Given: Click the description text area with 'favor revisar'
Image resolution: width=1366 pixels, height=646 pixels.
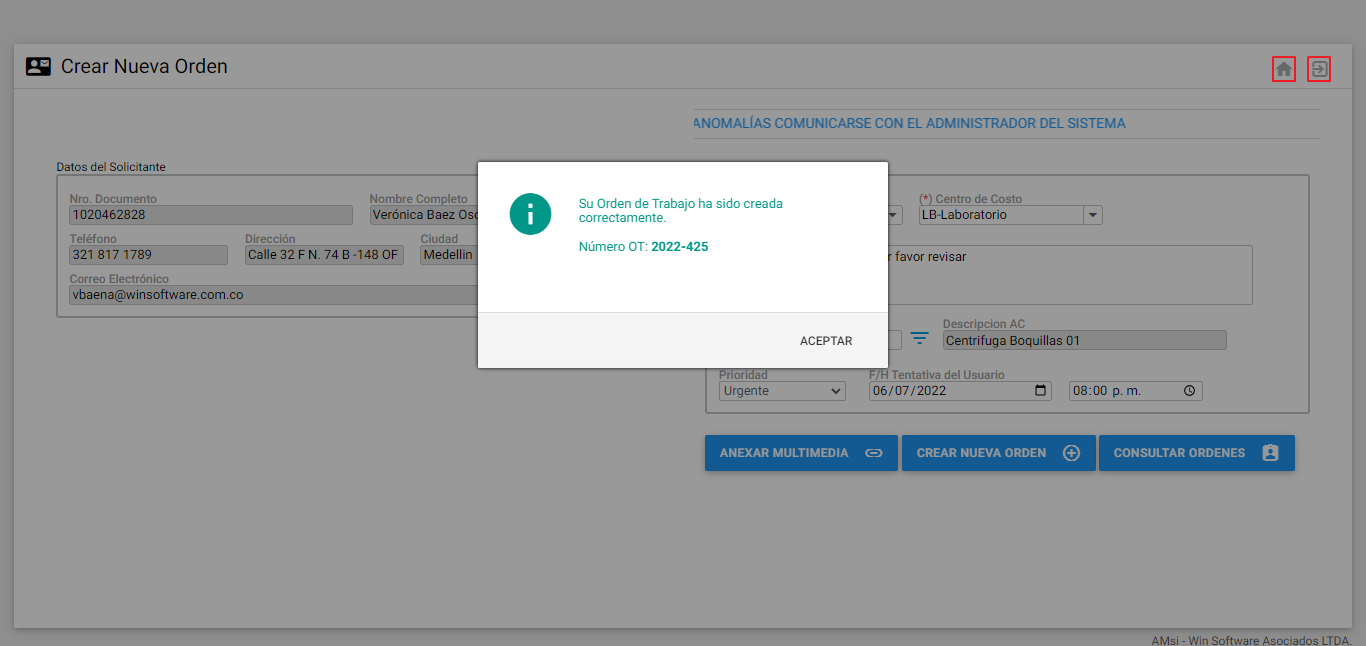Looking at the screenshot, I should [1070, 275].
